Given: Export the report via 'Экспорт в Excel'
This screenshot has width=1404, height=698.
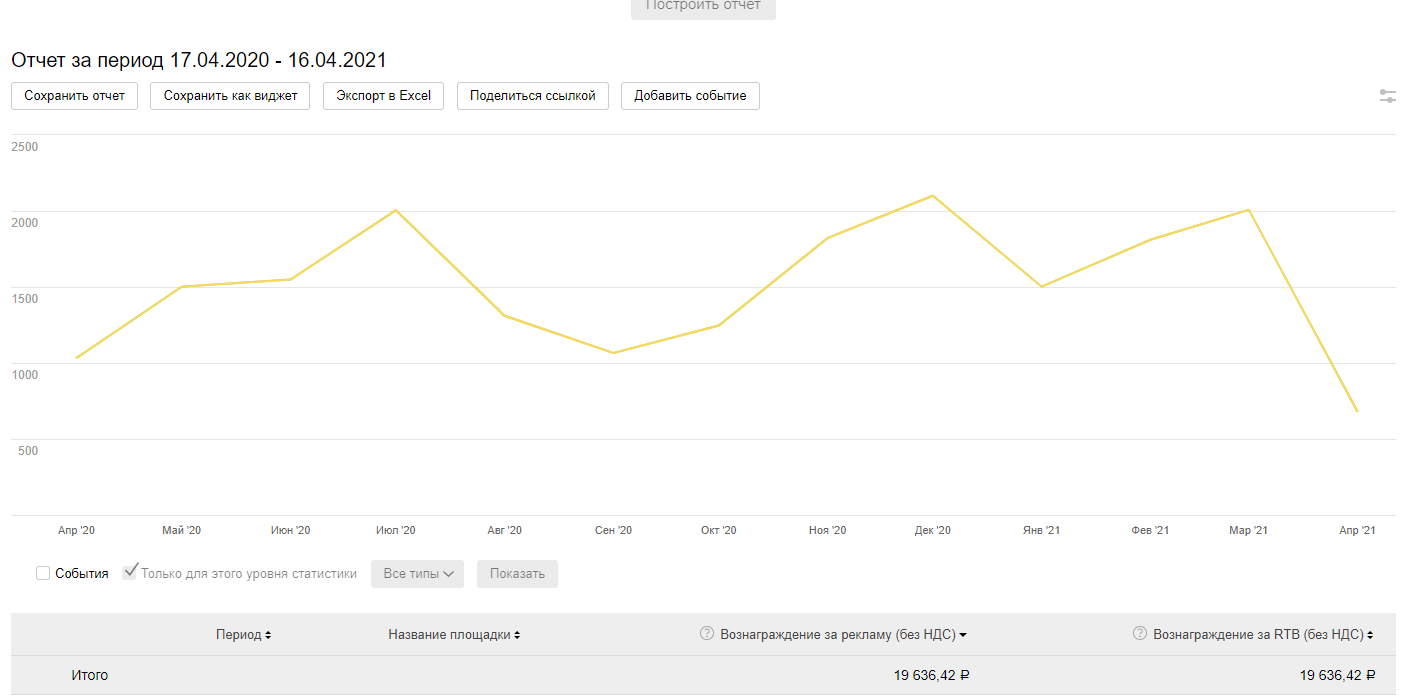Looking at the screenshot, I should [x=383, y=96].
